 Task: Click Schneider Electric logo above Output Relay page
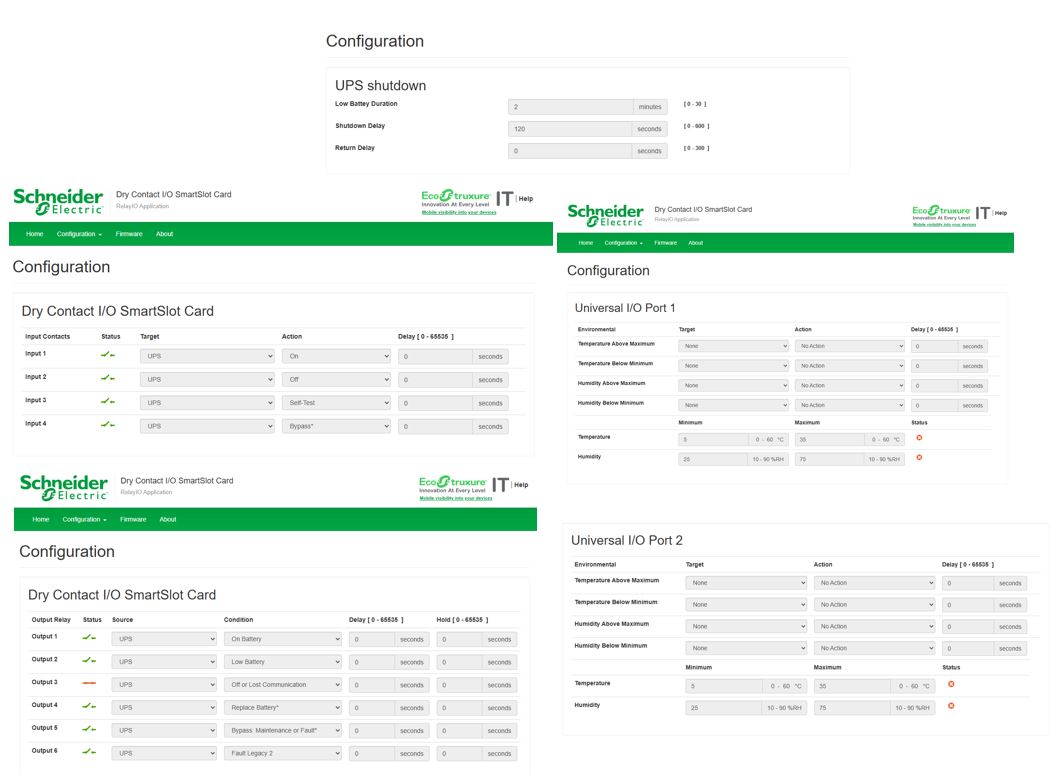[63, 487]
